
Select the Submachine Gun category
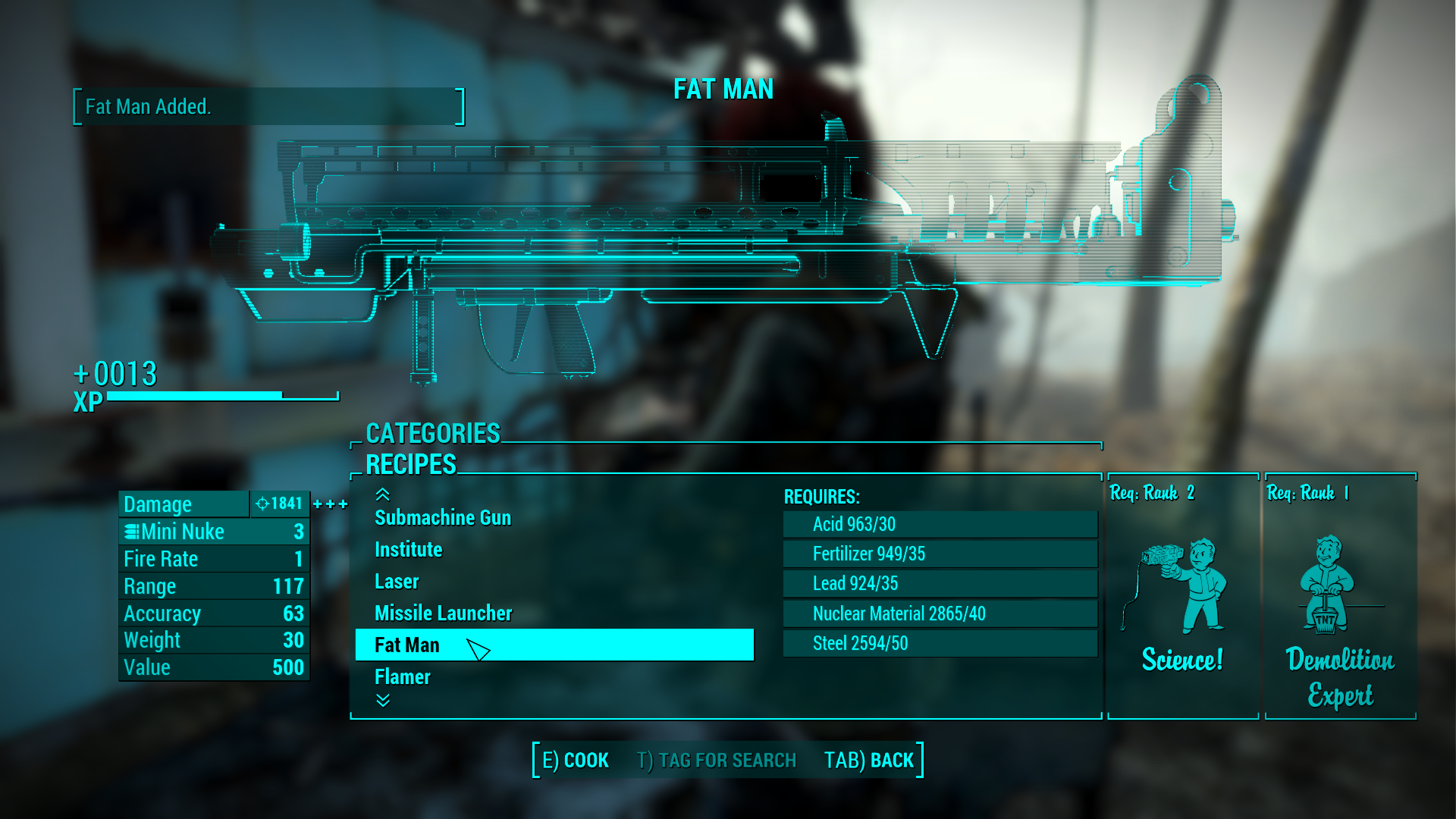443,517
